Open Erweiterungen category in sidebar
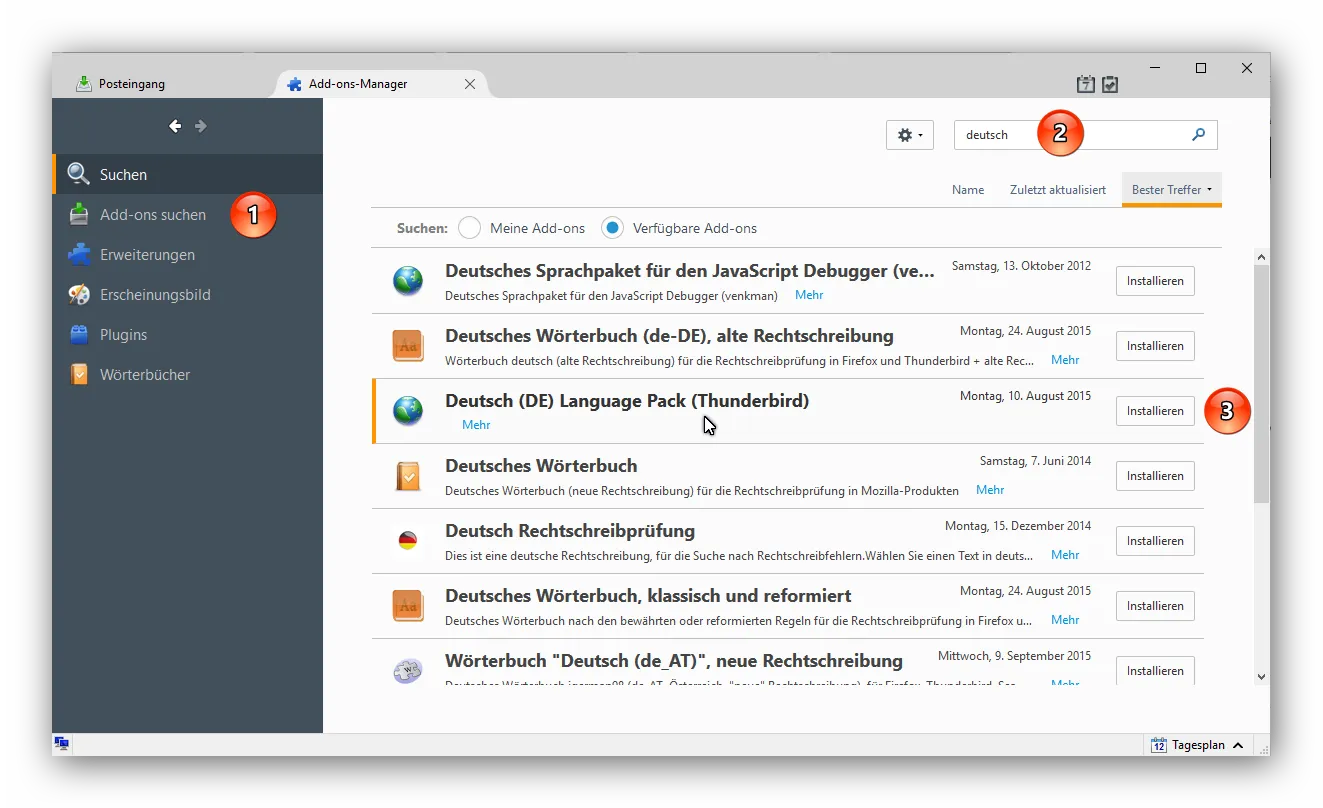Viewport: 1323px width, 808px height. (x=188, y=254)
